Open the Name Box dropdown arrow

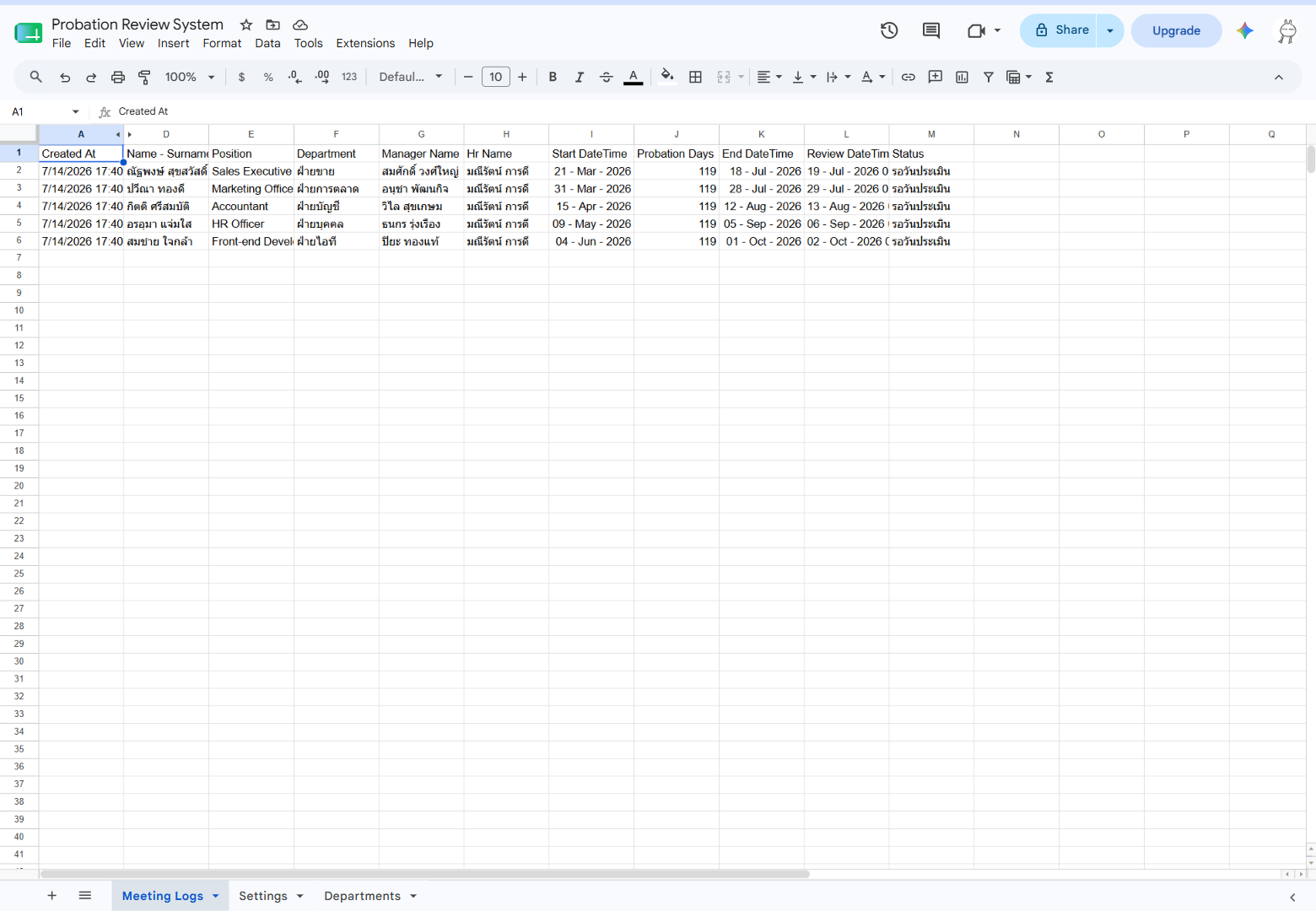(76, 111)
